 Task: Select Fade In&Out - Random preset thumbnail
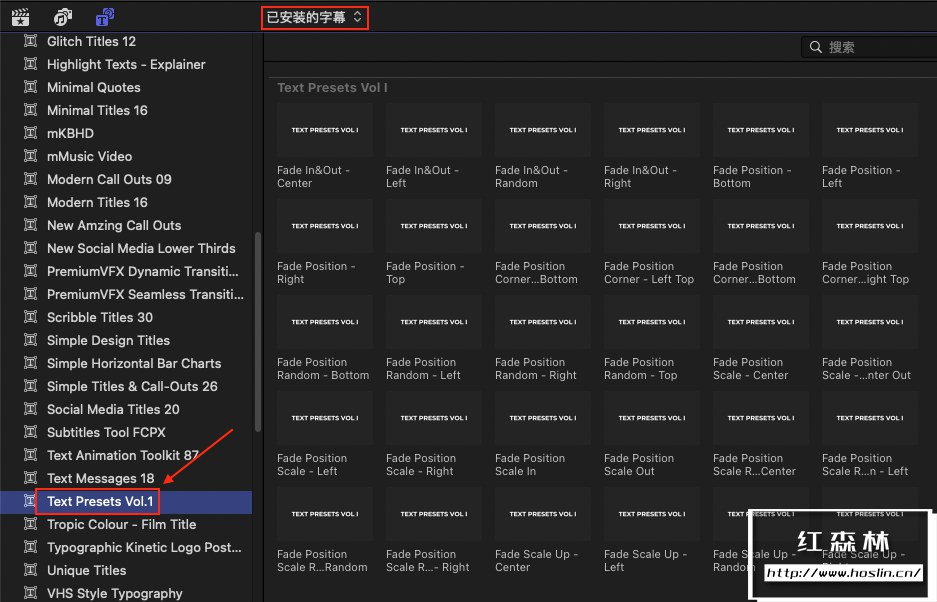click(x=543, y=130)
